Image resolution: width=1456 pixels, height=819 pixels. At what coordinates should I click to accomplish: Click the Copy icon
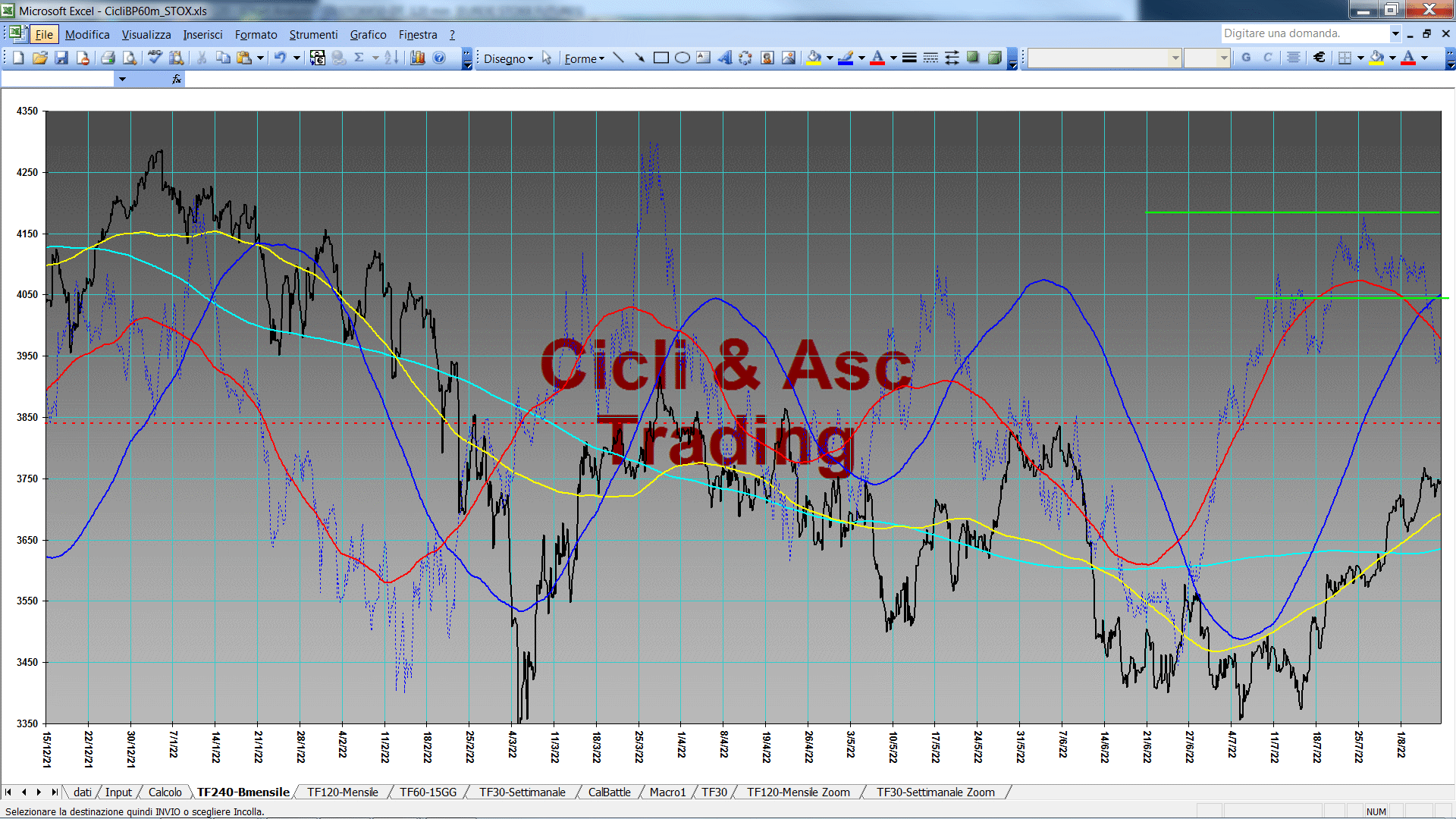223,58
